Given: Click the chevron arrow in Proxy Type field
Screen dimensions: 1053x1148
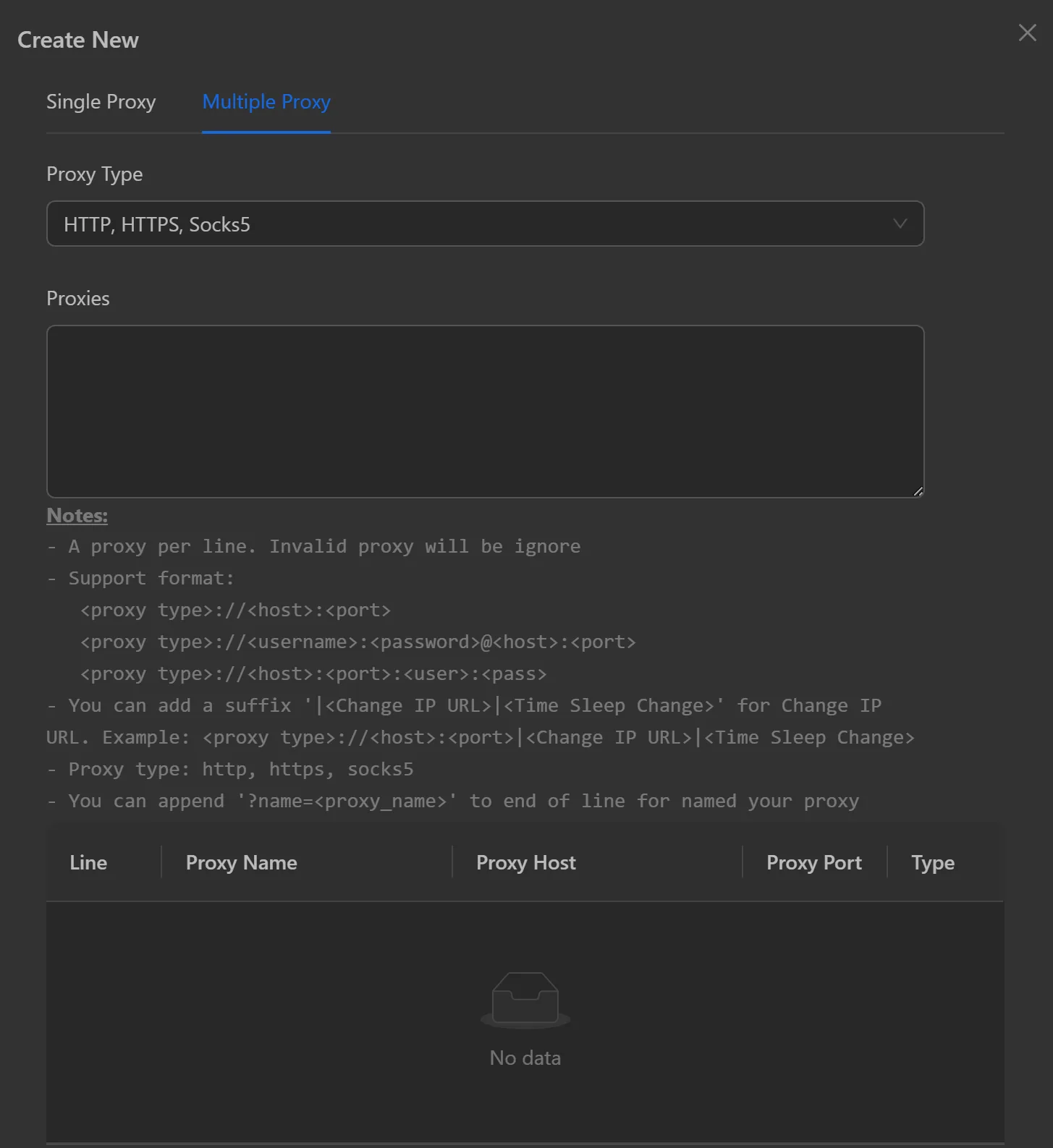Looking at the screenshot, I should tap(900, 224).
